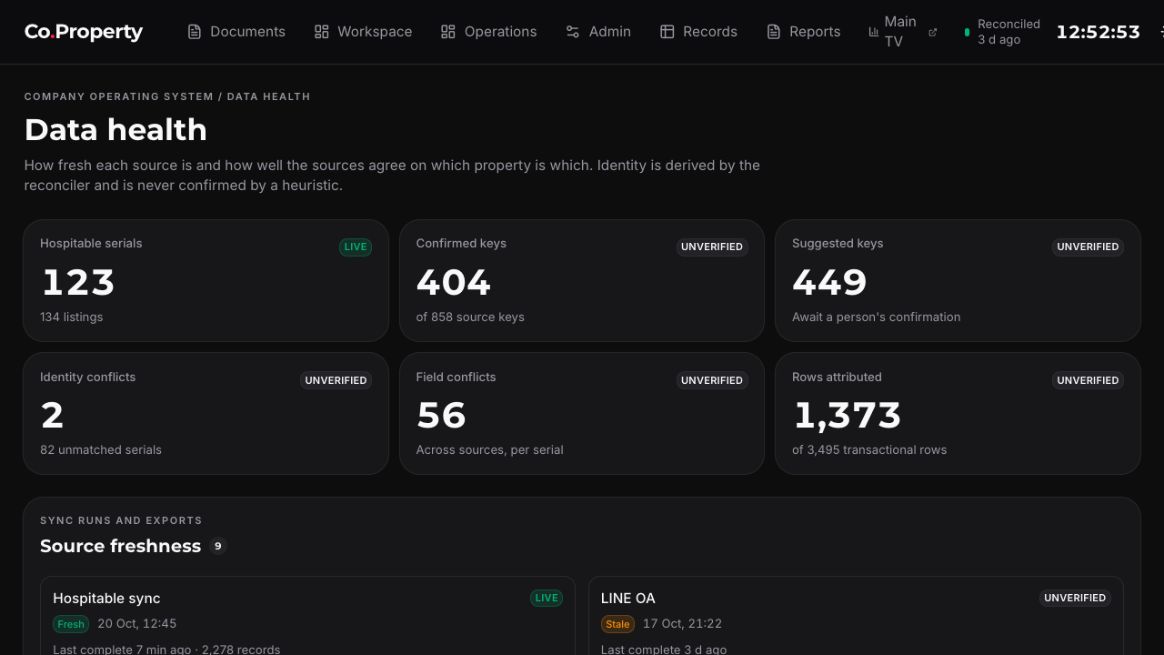Click UNVERIFIED badge on Confirmed keys card
Image resolution: width=1164 pixels, height=655 pixels.
712,247
